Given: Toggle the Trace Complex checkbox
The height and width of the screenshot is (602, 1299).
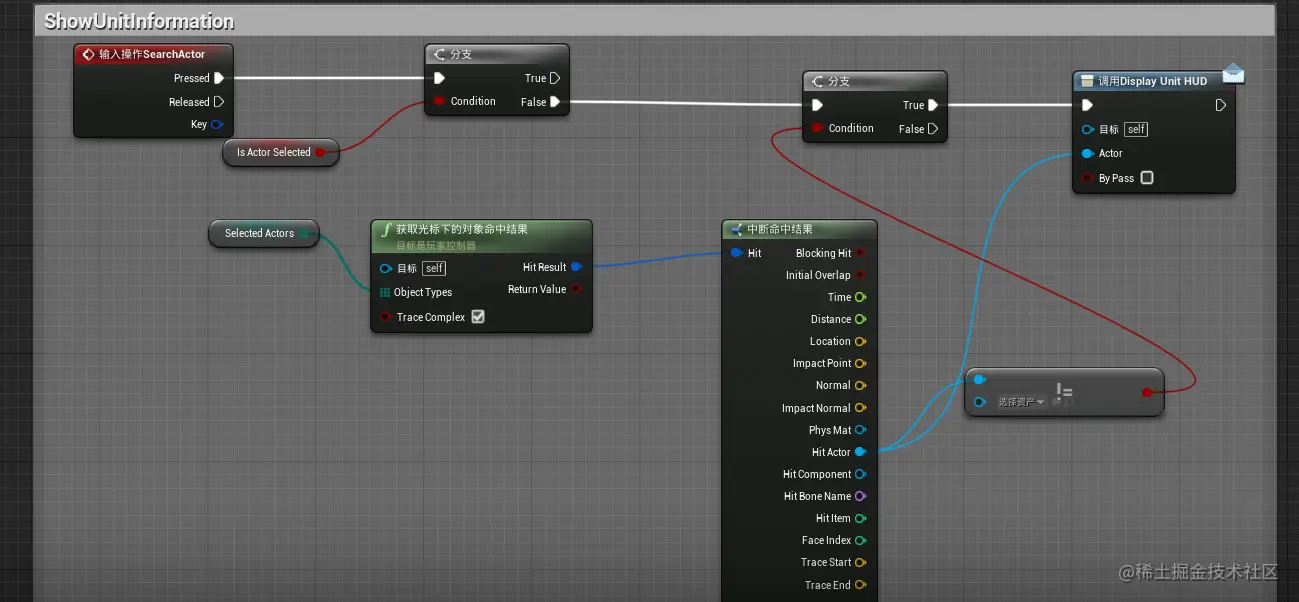Looking at the screenshot, I should (478, 317).
